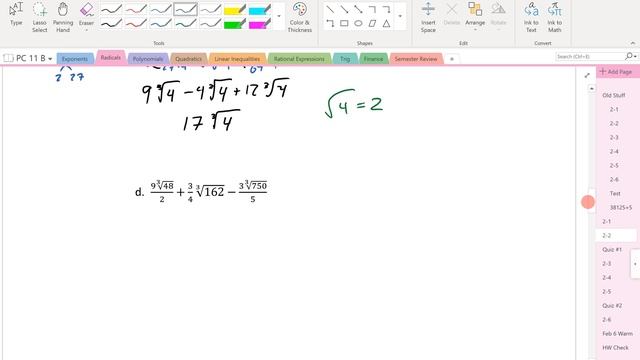Open the Quiz #1 page
The width and height of the screenshot is (640, 360).
pyautogui.click(x=612, y=249)
